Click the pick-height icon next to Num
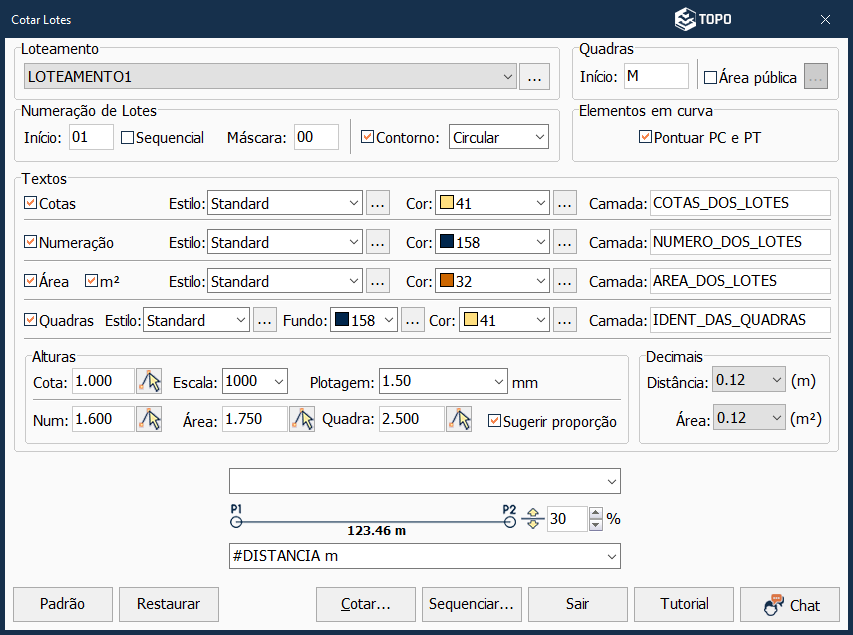 [149, 420]
